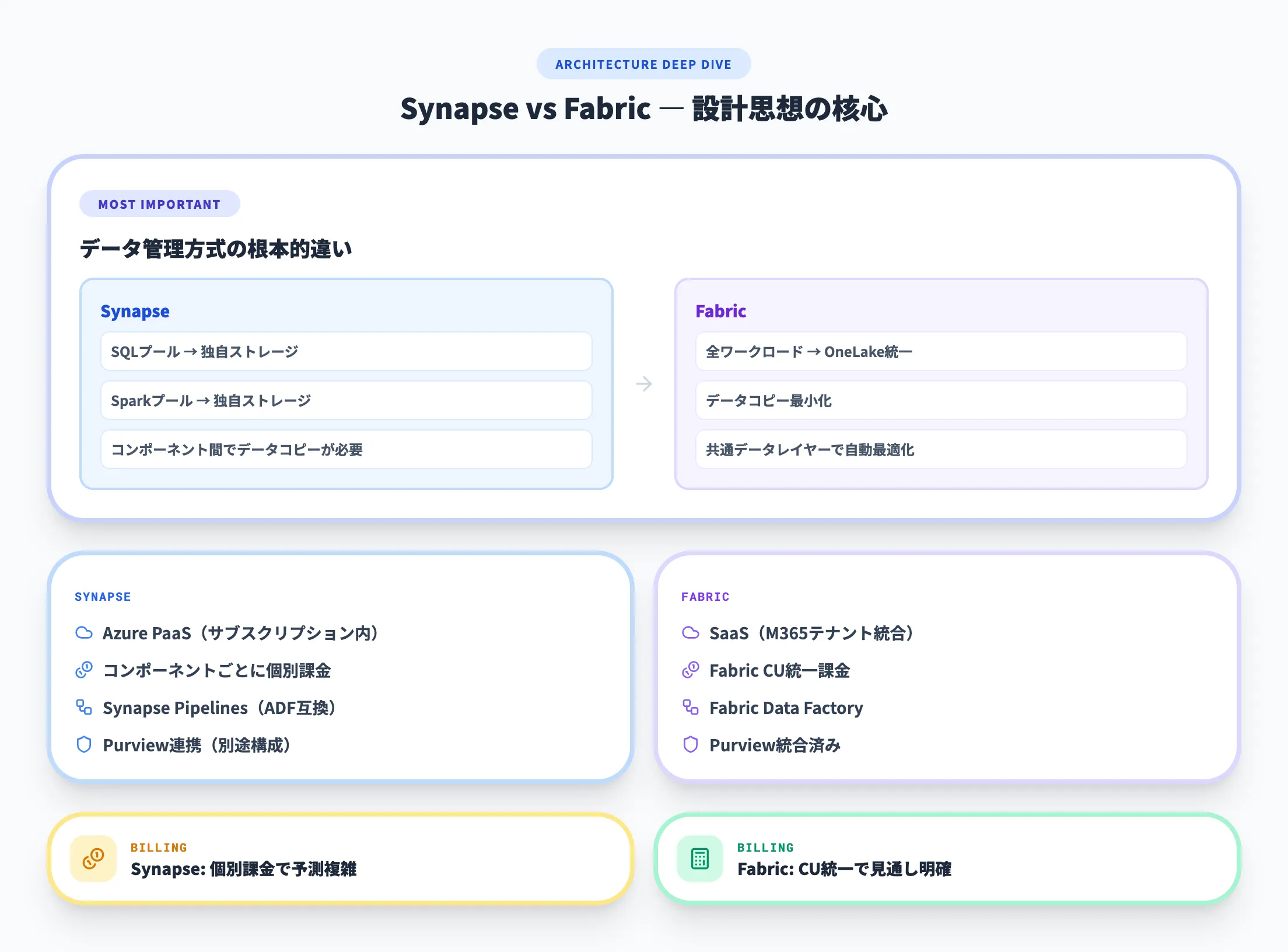
Task: Click the shield icon beside Purview統合済み
Action: pyautogui.click(x=691, y=745)
